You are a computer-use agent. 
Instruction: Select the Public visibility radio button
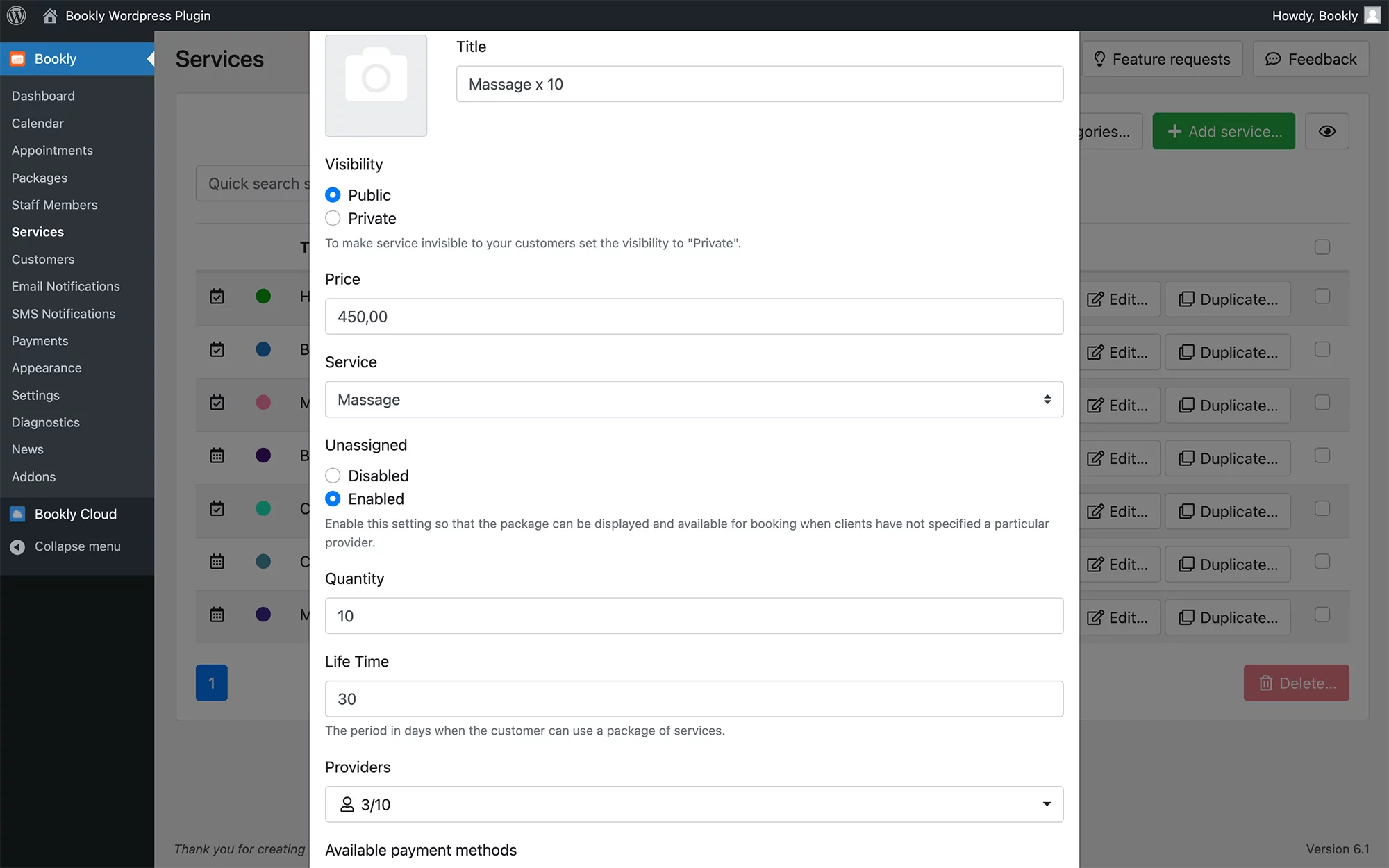click(x=335, y=195)
